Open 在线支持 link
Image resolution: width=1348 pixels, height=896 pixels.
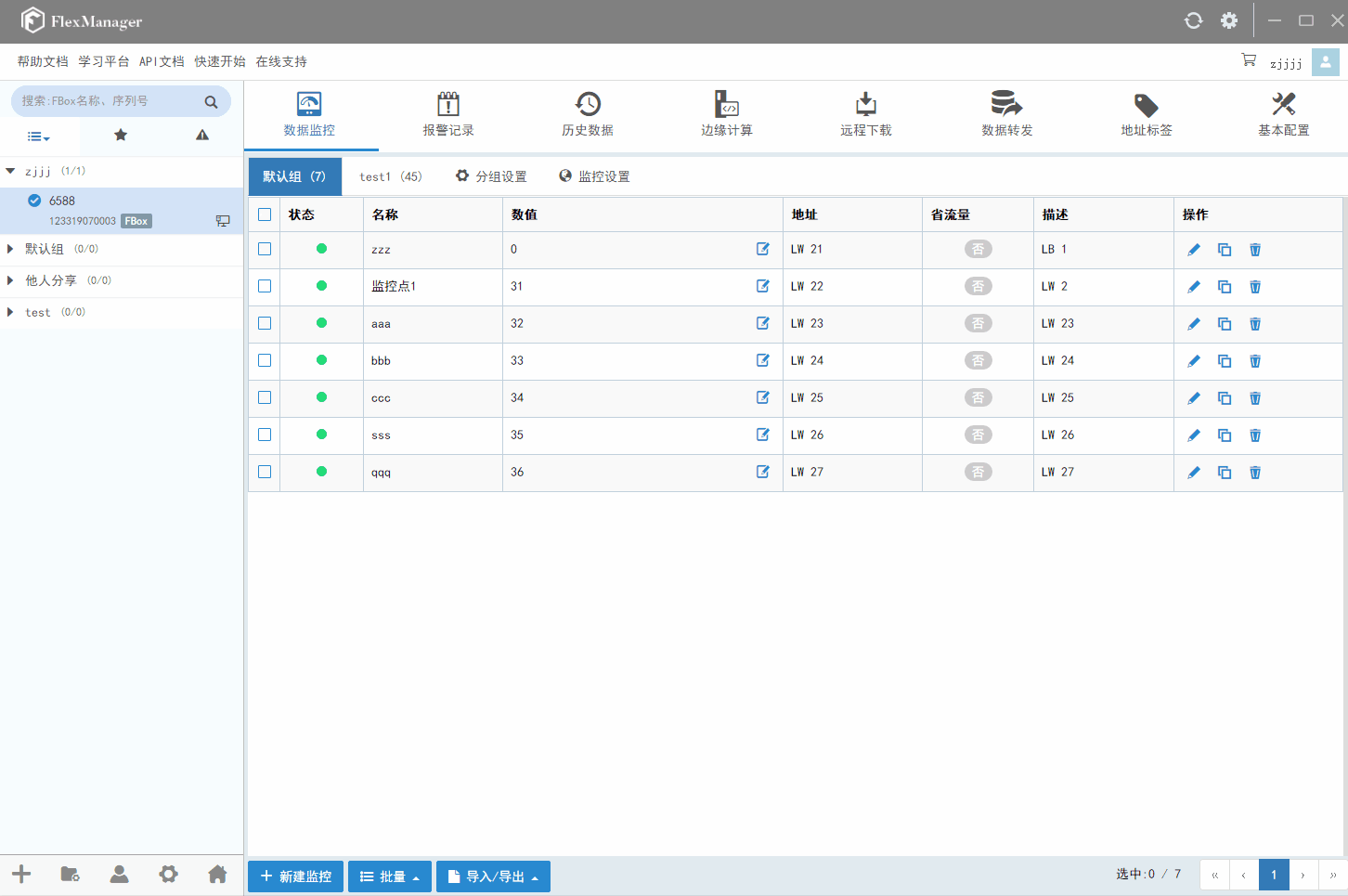click(281, 61)
